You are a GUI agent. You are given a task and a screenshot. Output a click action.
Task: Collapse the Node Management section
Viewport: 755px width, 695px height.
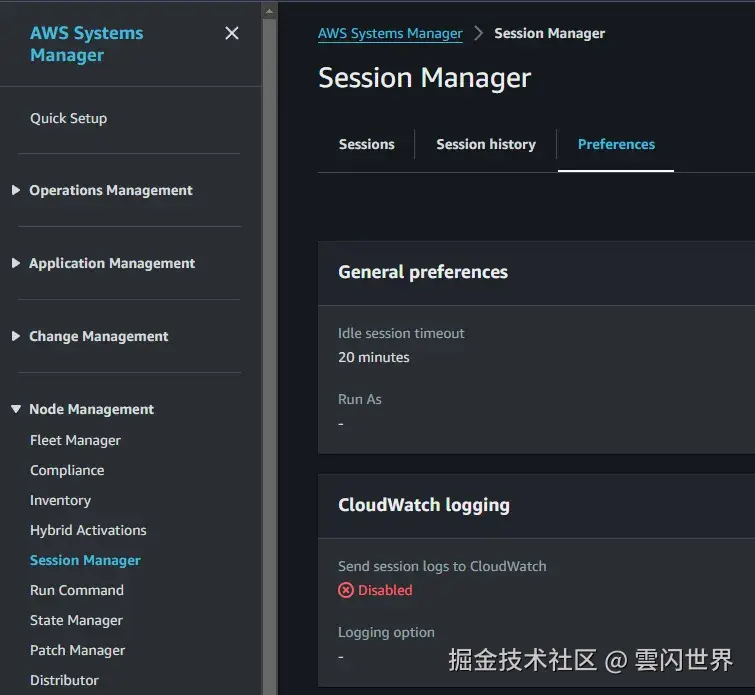[91, 409]
